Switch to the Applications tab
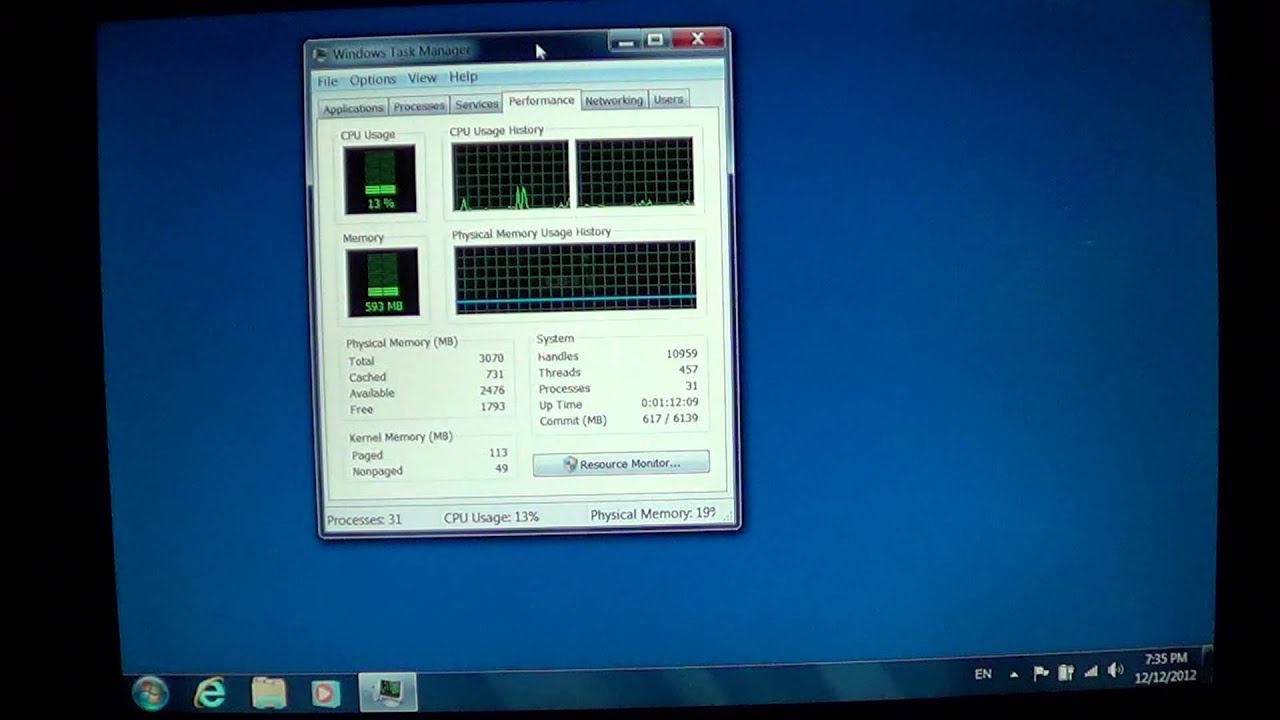This screenshot has width=1280, height=720. tap(353, 108)
